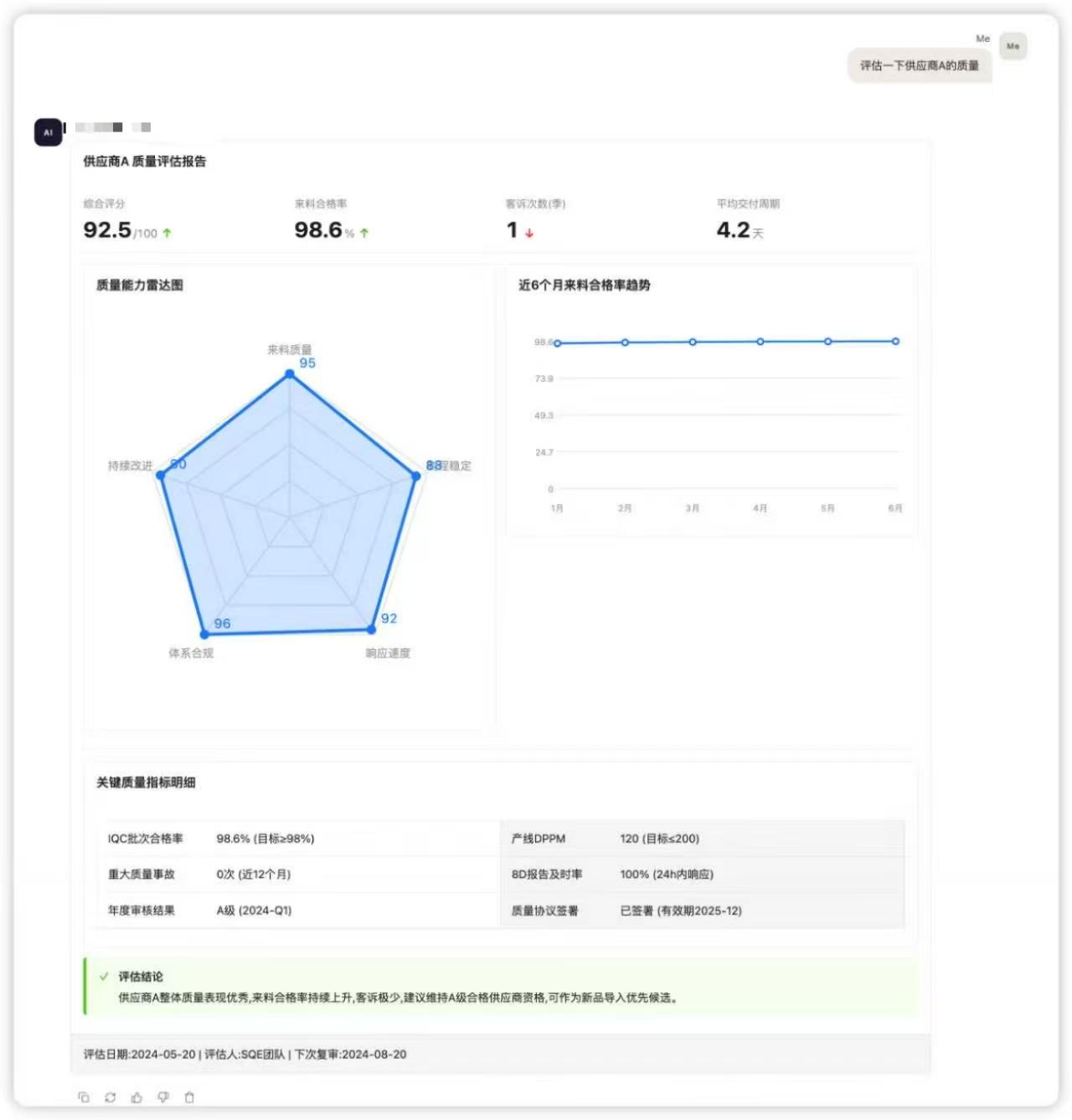The height and width of the screenshot is (1120, 1072).
Task: Click the 客诉次数(季) metric label
Action: [535, 204]
